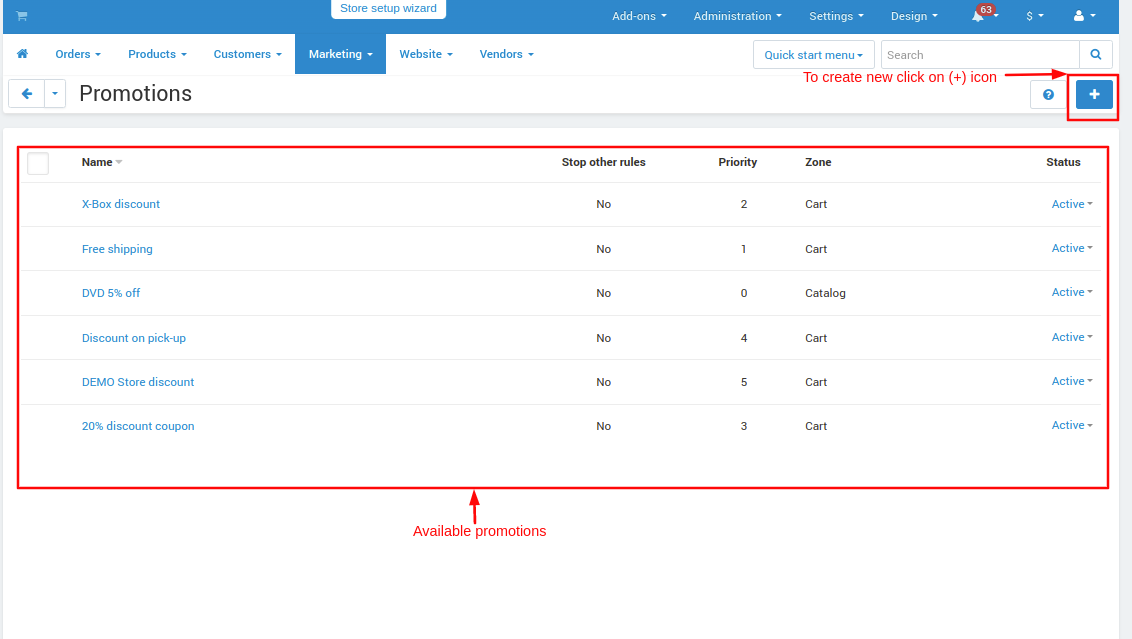Image resolution: width=1132 pixels, height=639 pixels.
Task: Click the blue plus icon to add promotion
Action: [x=1094, y=94]
